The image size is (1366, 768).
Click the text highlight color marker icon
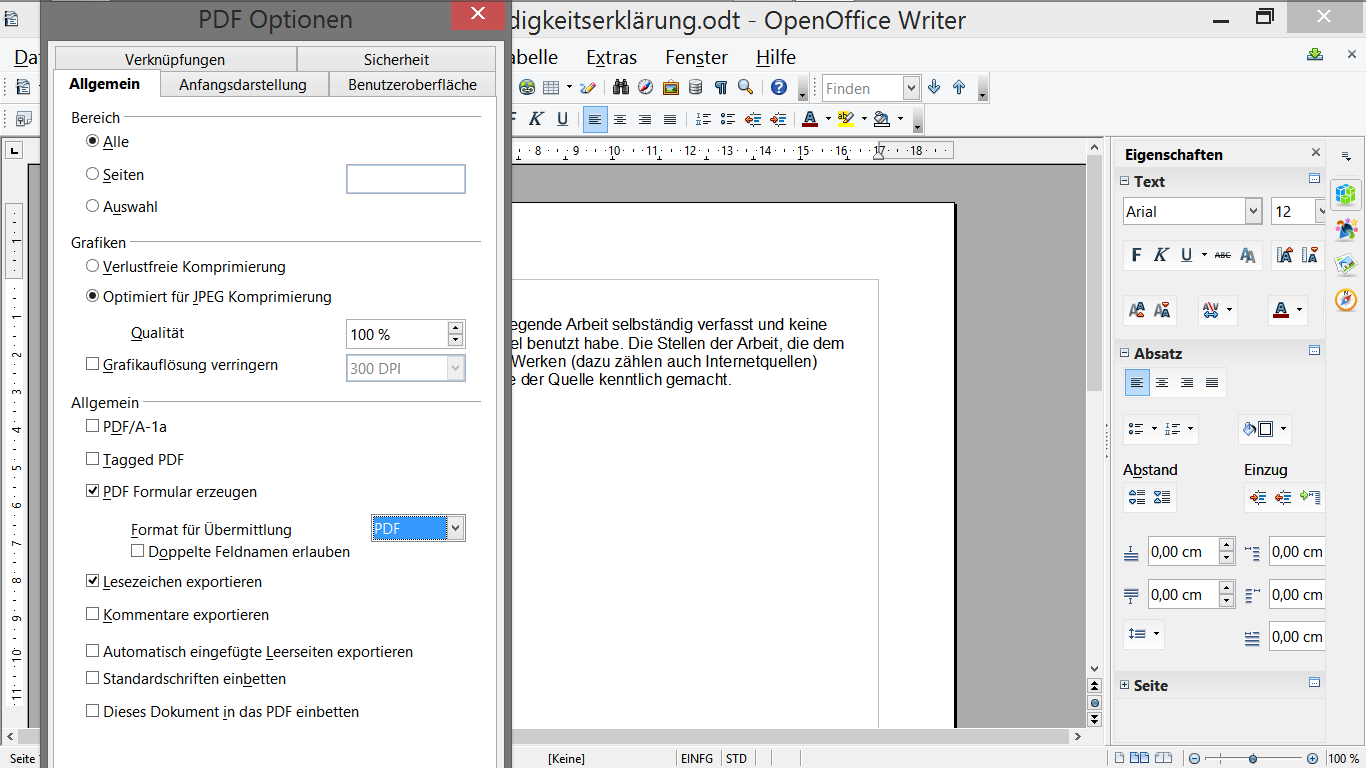[846, 119]
